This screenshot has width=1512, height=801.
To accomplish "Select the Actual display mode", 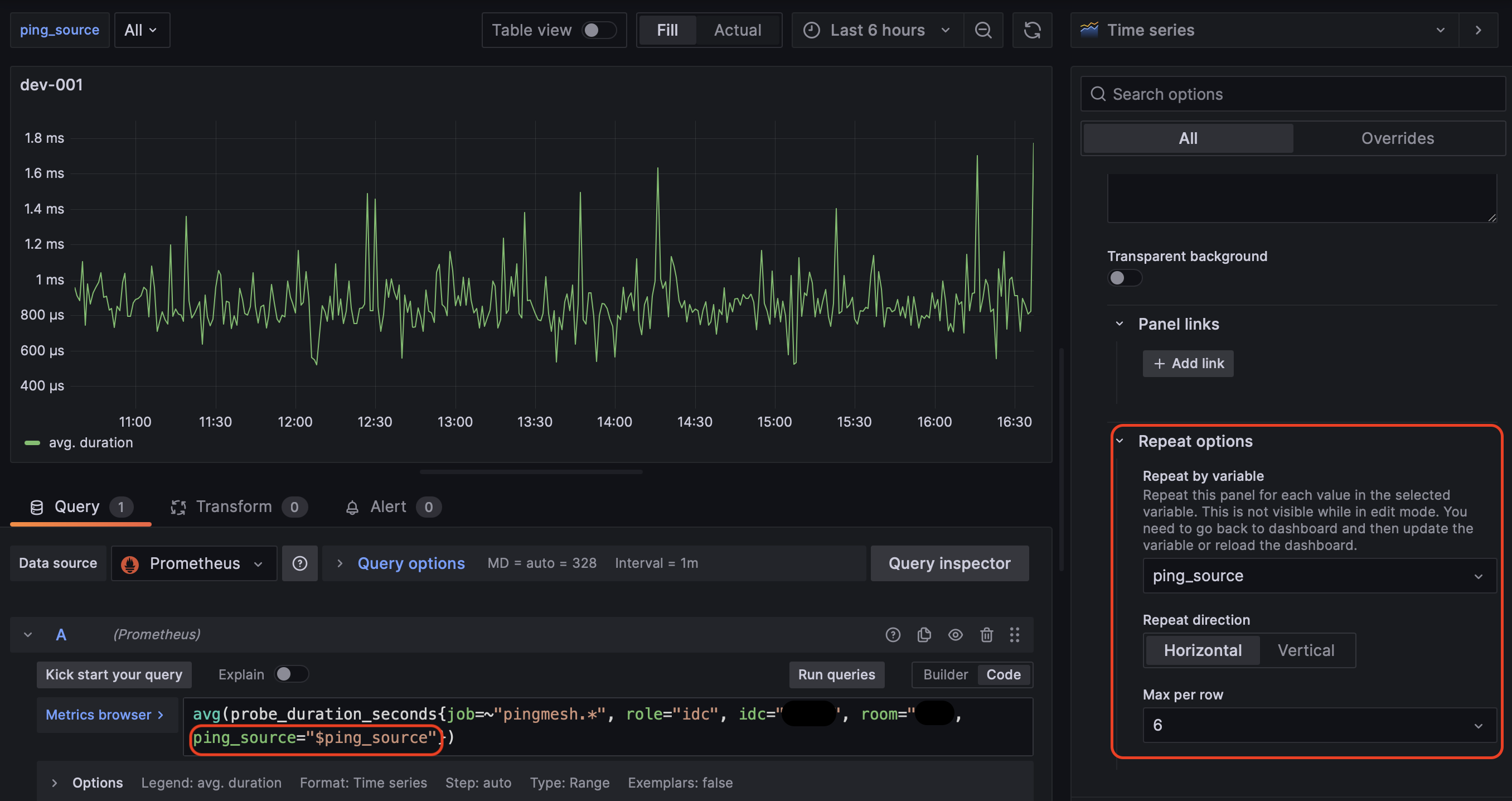I will tap(738, 30).
